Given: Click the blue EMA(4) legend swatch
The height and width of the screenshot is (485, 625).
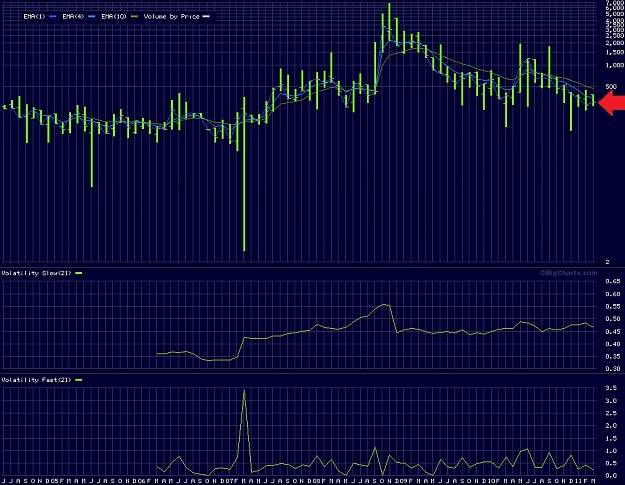Looking at the screenshot, I should click(92, 16).
